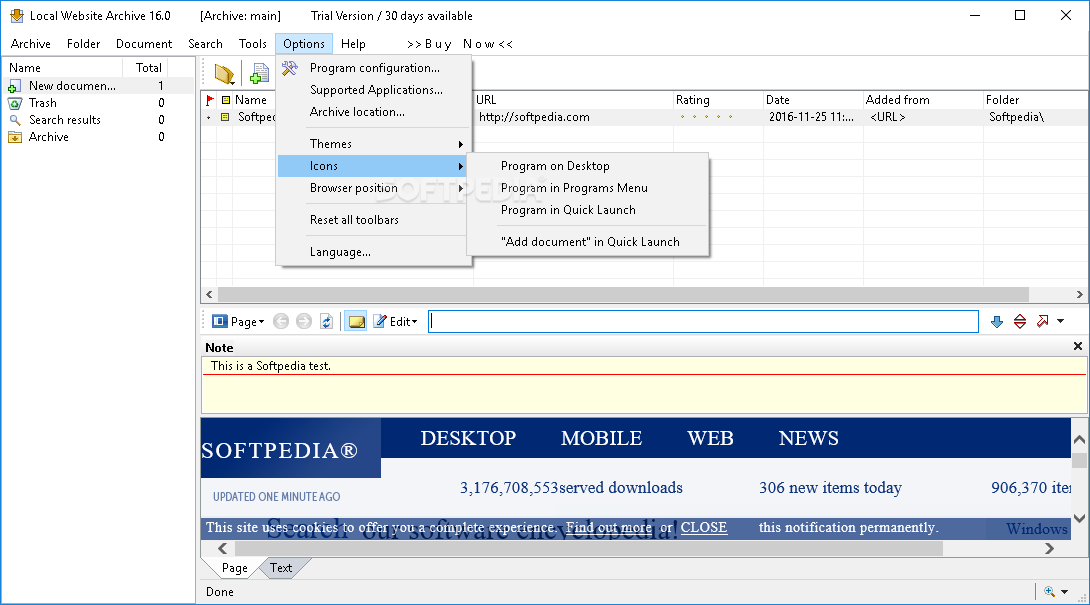Click the DESKTOP link on Softpedia page
The image size is (1090, 605).
pos(468,438)
